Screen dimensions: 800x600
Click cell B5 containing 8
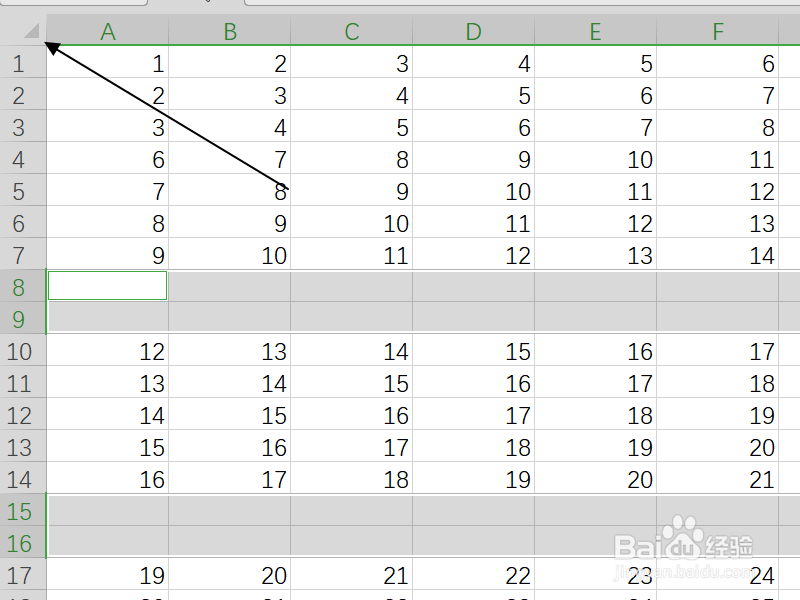(230, 190)
